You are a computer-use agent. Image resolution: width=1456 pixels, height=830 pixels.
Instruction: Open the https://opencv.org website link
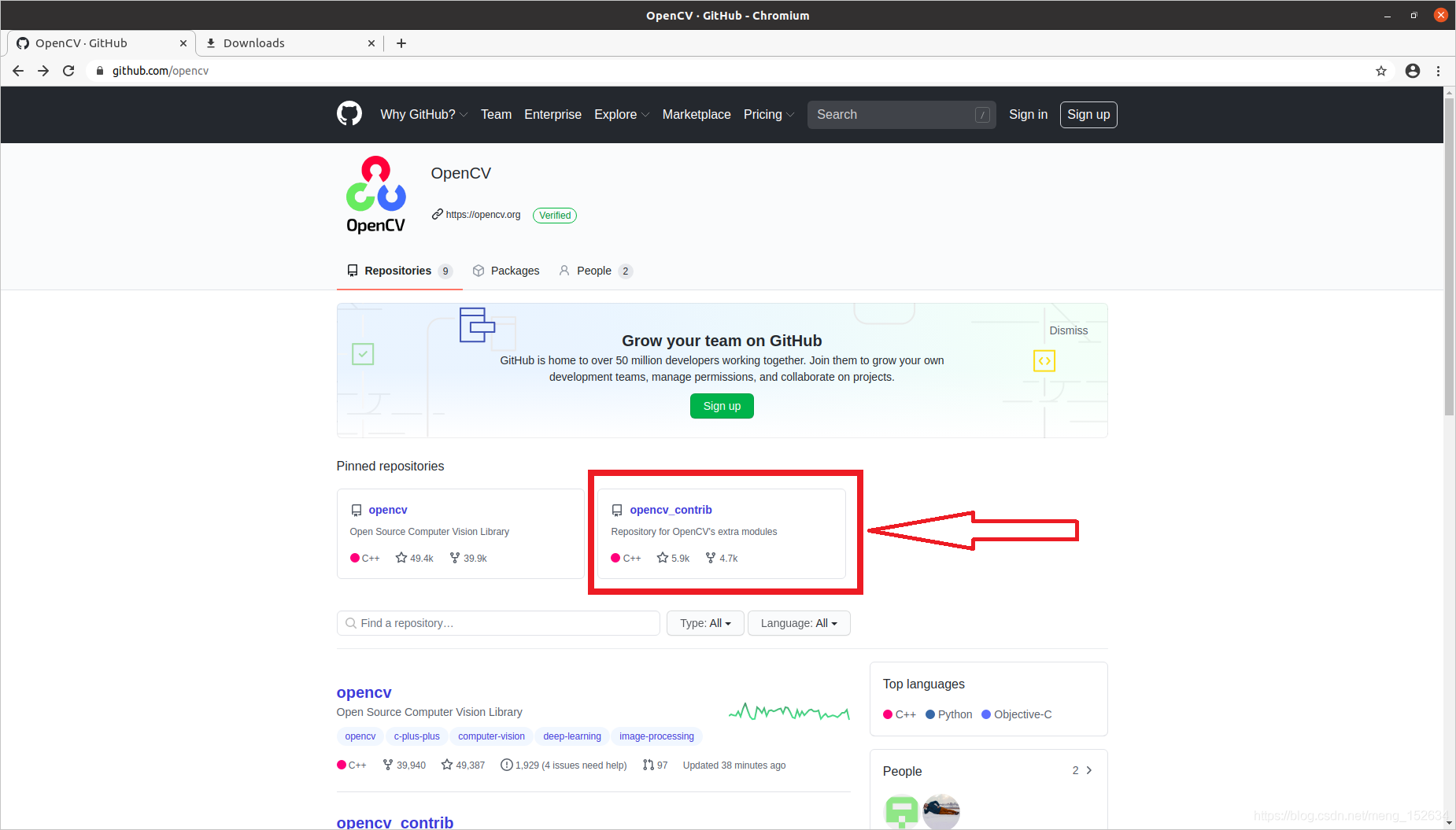[483, 215]
